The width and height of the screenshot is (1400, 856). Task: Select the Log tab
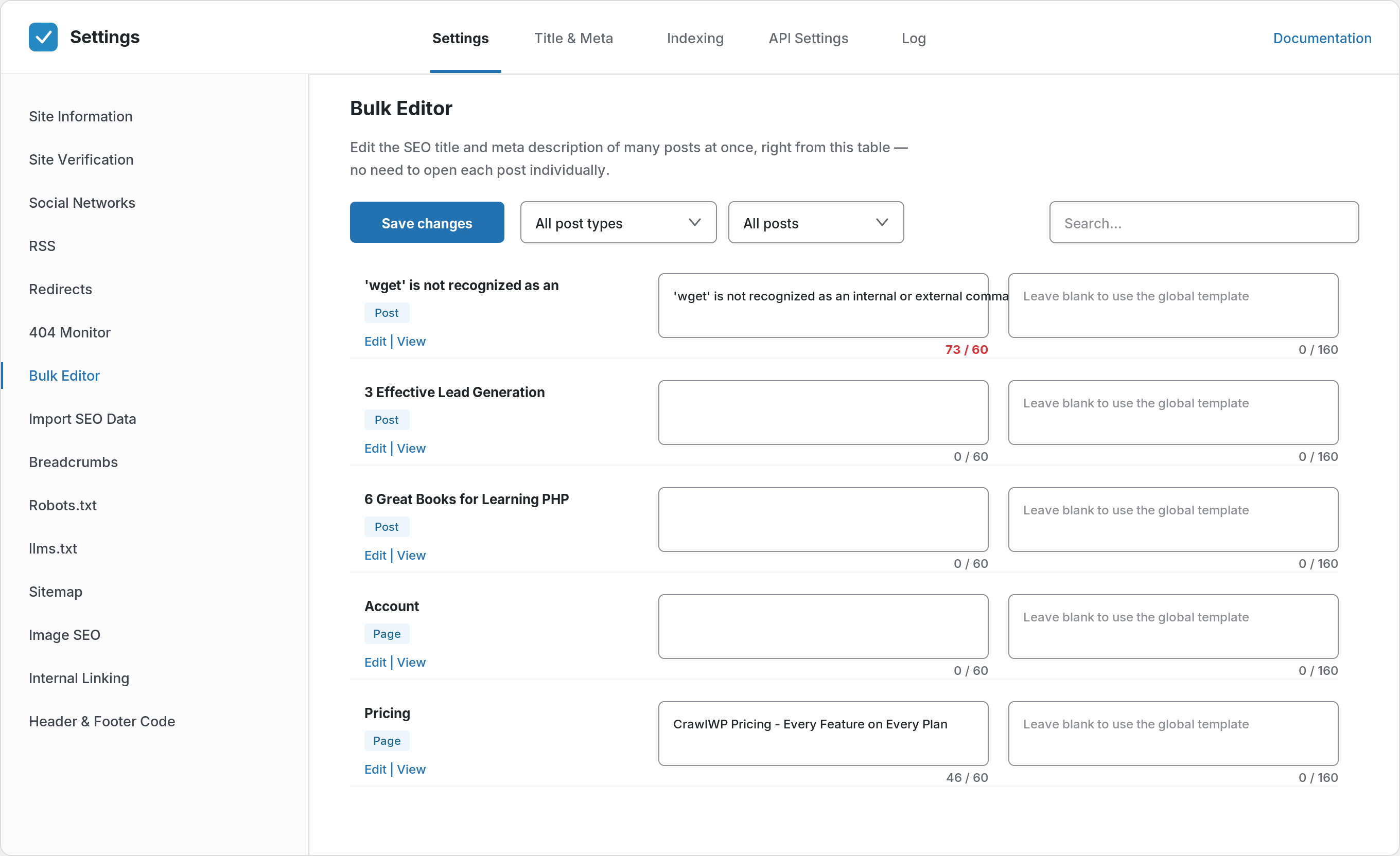pos(914,38)
